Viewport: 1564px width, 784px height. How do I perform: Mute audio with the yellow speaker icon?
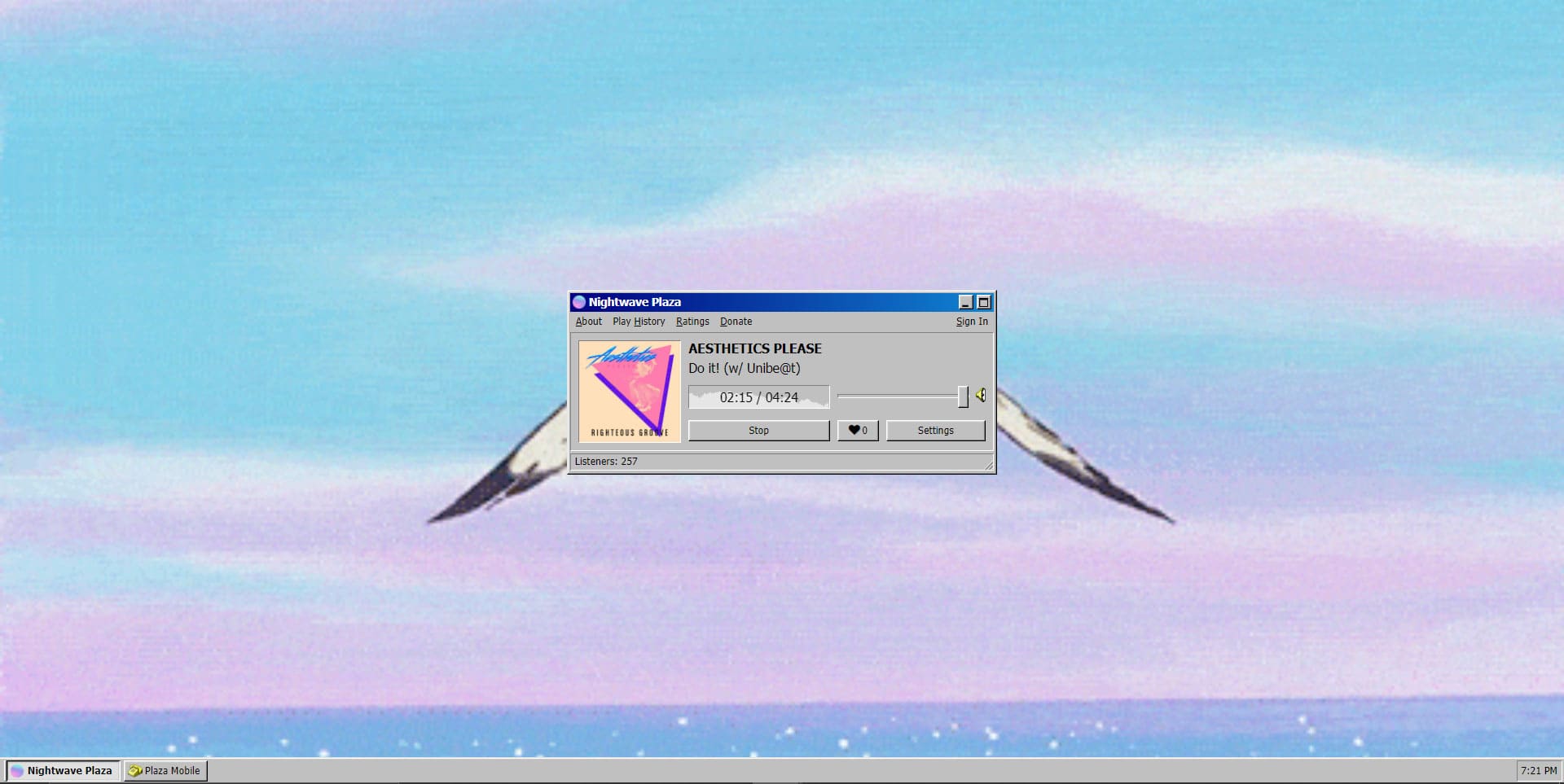coord(981,396)
